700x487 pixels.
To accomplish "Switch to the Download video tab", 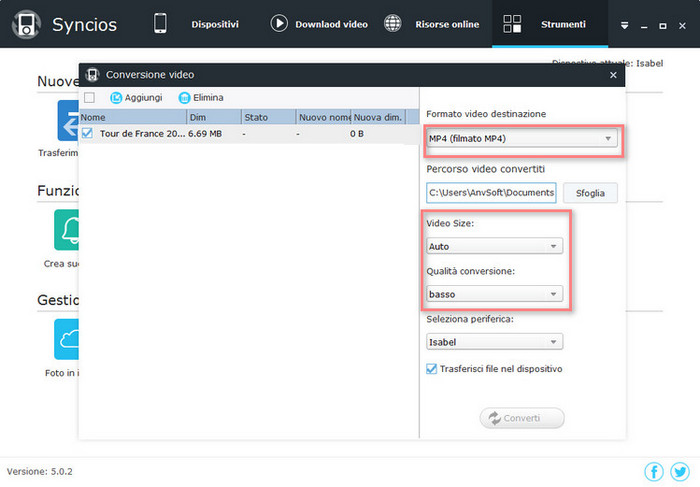I will 331,25.
